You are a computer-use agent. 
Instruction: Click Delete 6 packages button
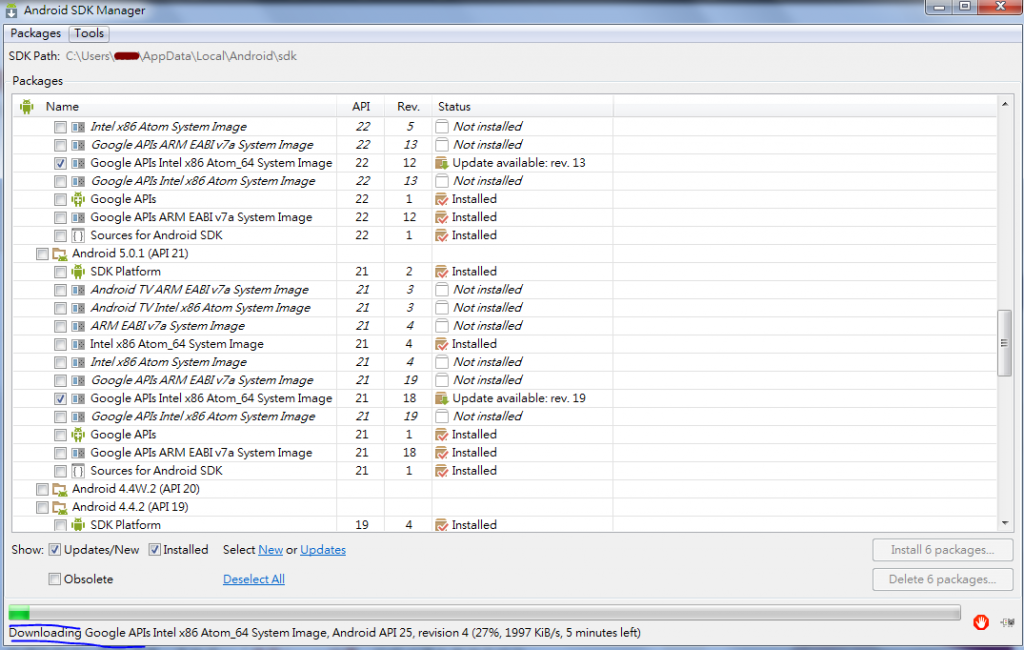(942, 579)
